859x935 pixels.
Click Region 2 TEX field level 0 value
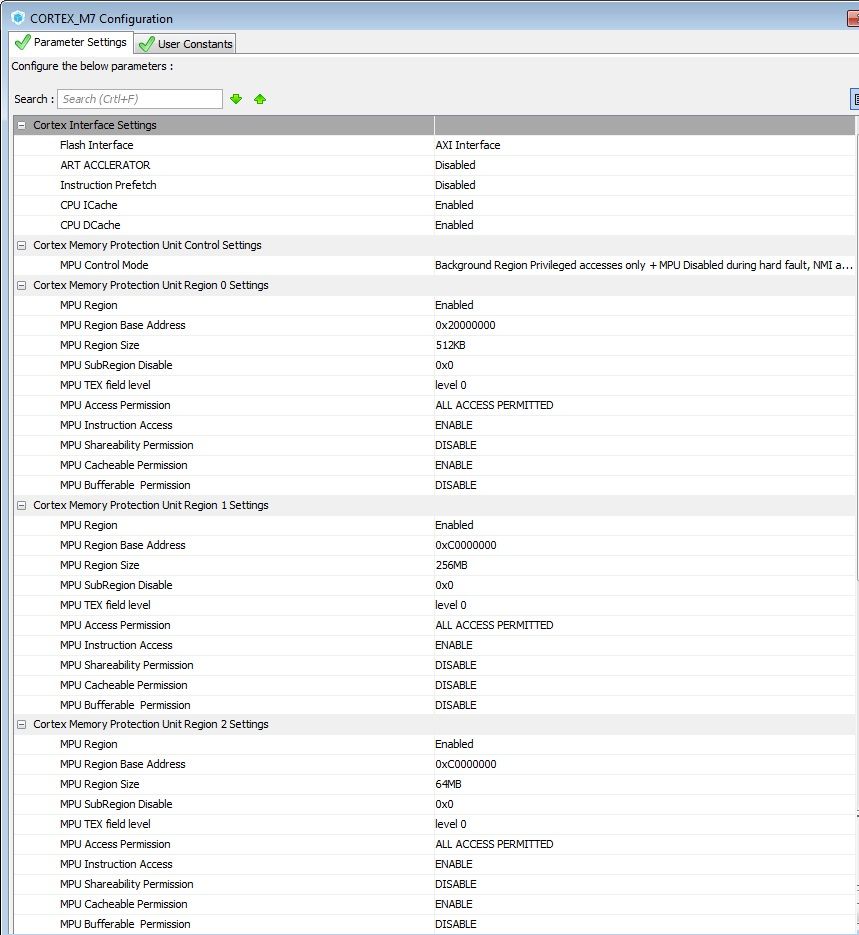451,824
